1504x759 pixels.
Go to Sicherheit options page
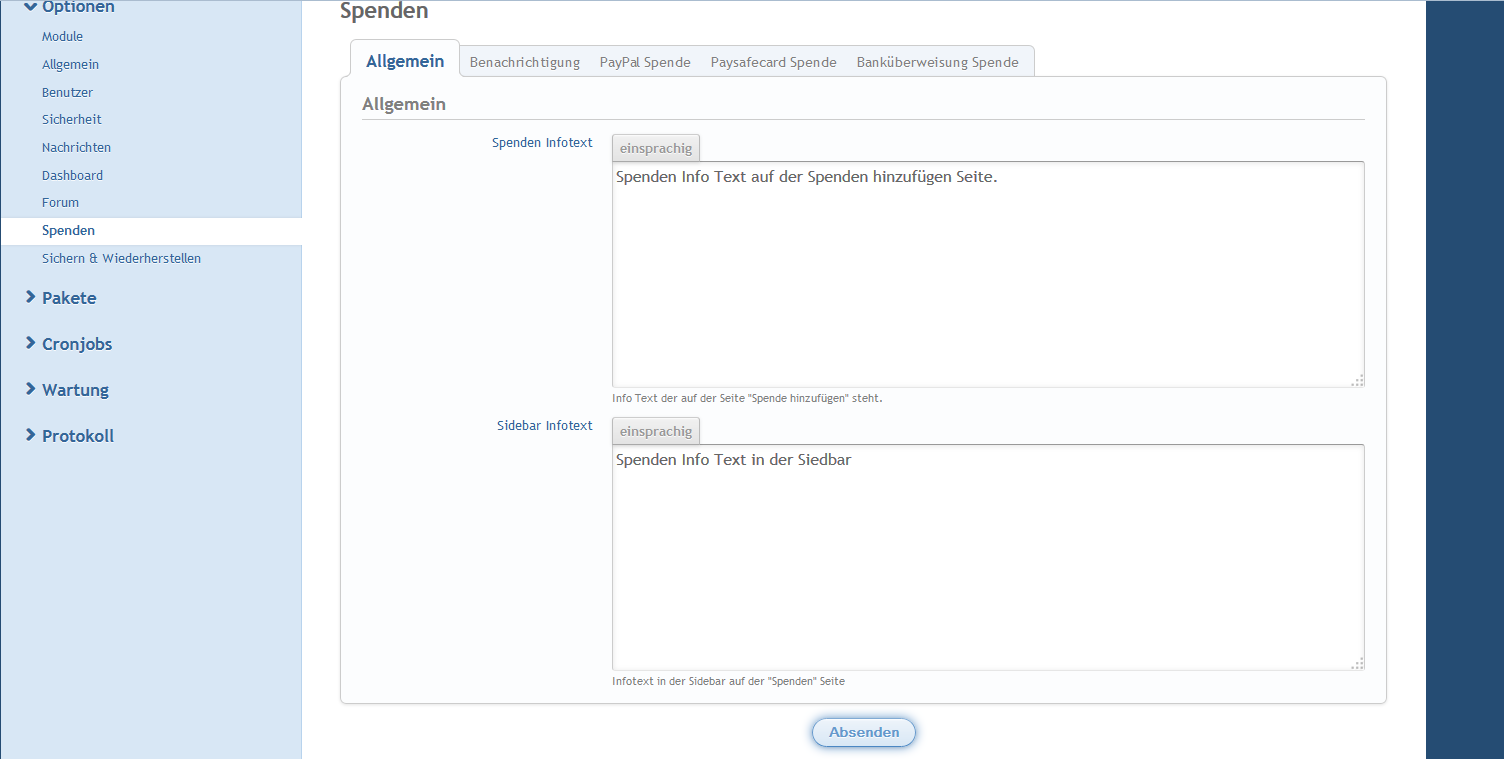[x=71, y=120]
